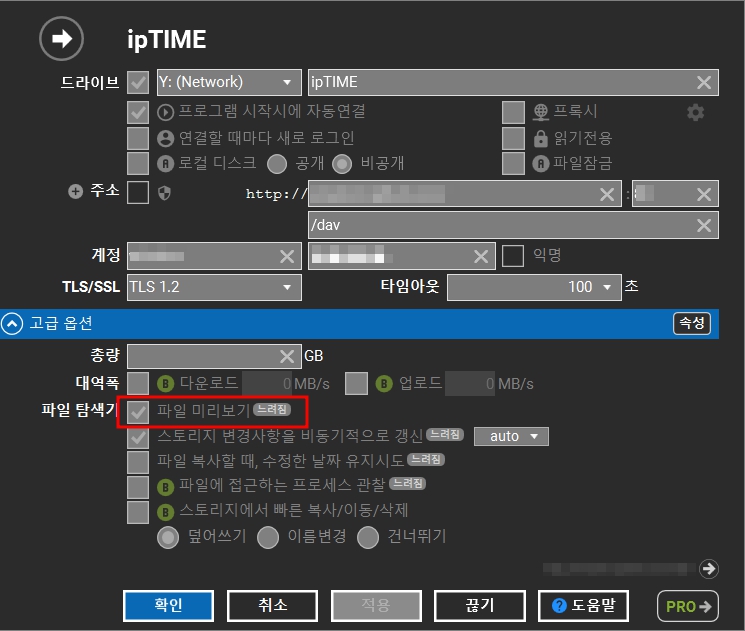745x631 pixels.
Task: Click the proxy globe icon
Action: coord(541,112)
